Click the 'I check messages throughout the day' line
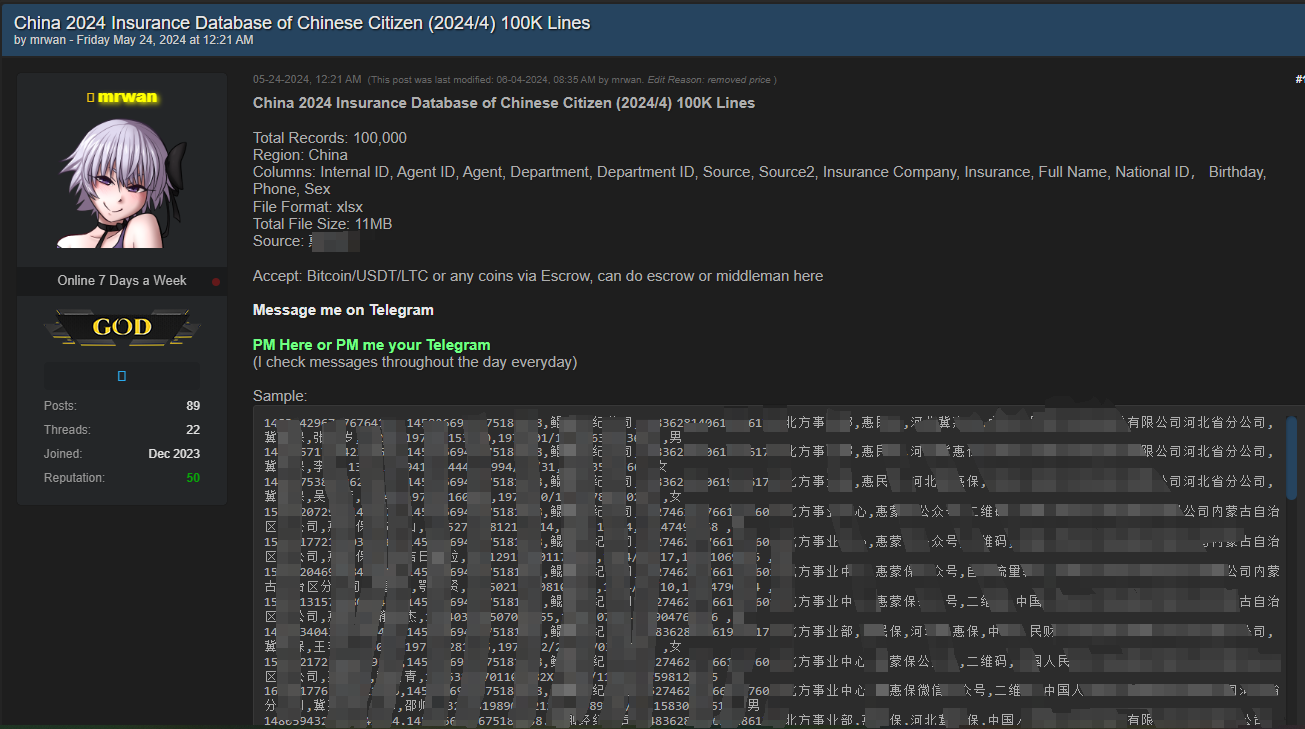Screen dimensions: 1305x729 415,362
